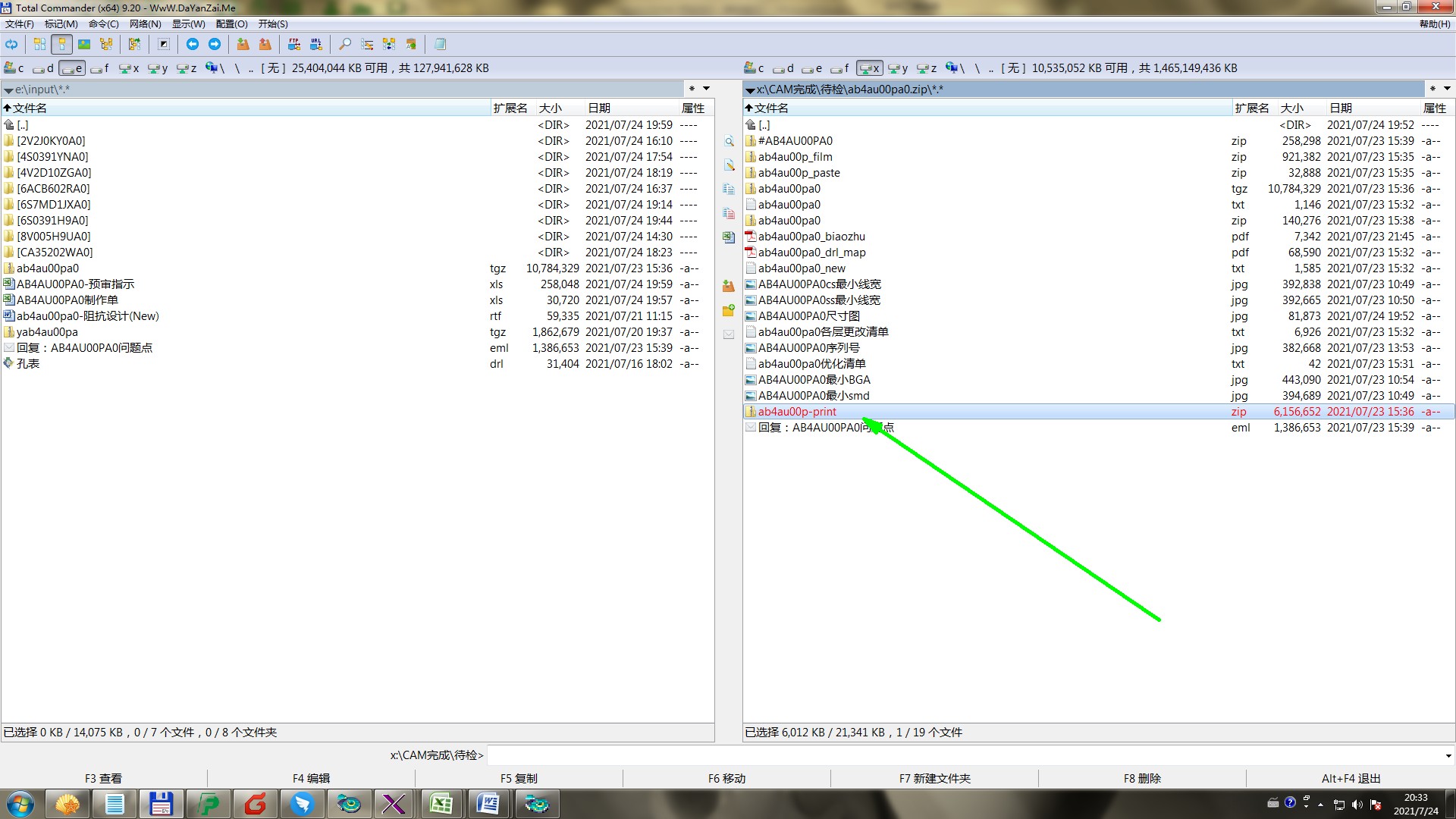Viewport: 1456px width, 819px height.
Task: Open the 命令(C) menu
Action: (x=103, y=24)
